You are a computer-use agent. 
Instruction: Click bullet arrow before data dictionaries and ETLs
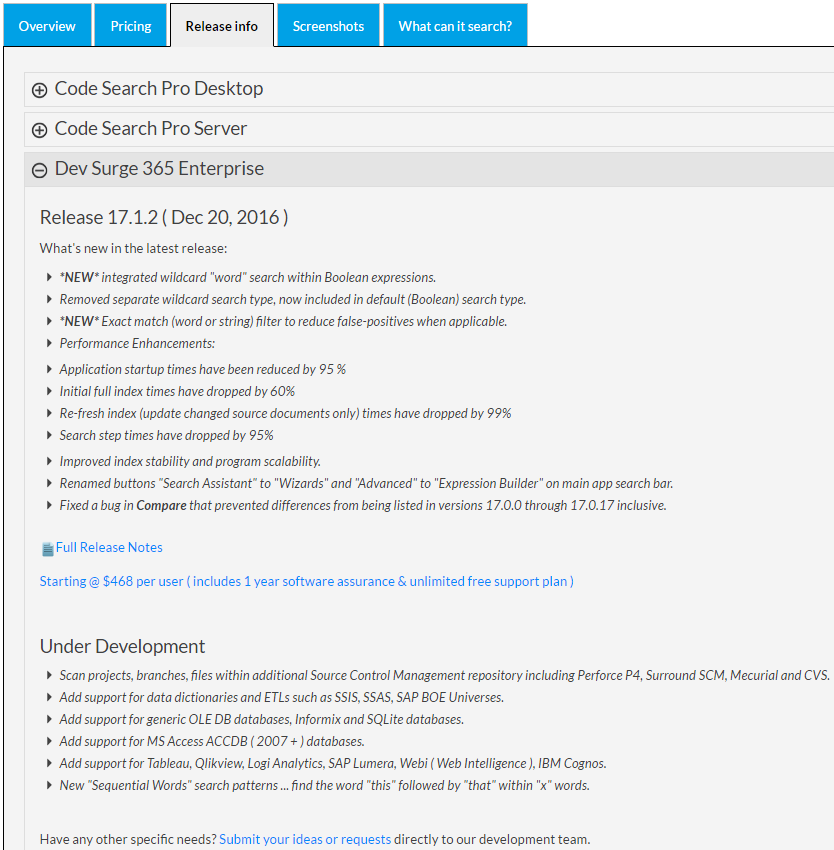[49, 697]
